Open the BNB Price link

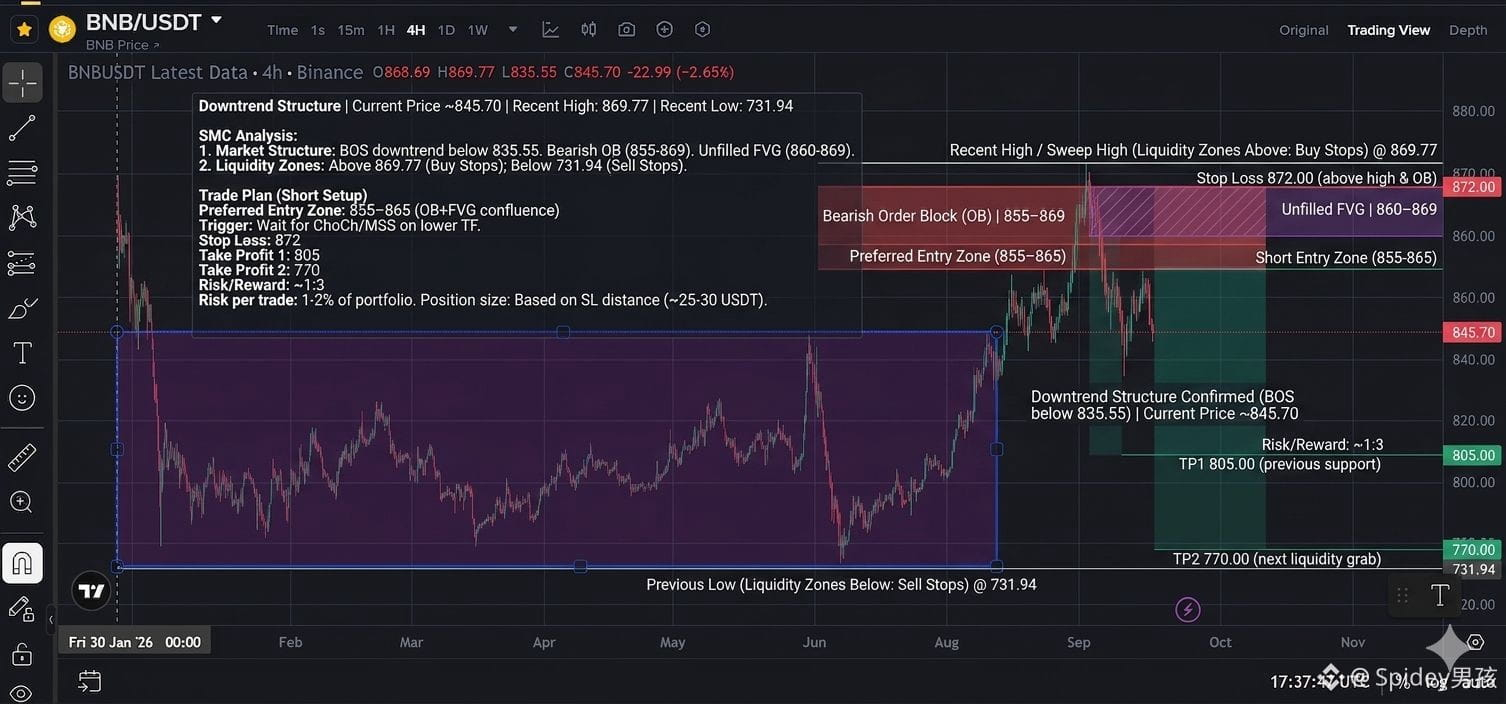coord(122,45)
